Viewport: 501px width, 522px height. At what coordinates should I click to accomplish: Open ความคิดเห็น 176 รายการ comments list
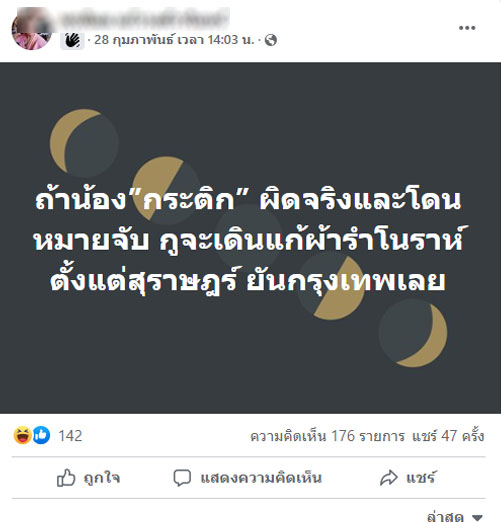click(x=327, y=436)
